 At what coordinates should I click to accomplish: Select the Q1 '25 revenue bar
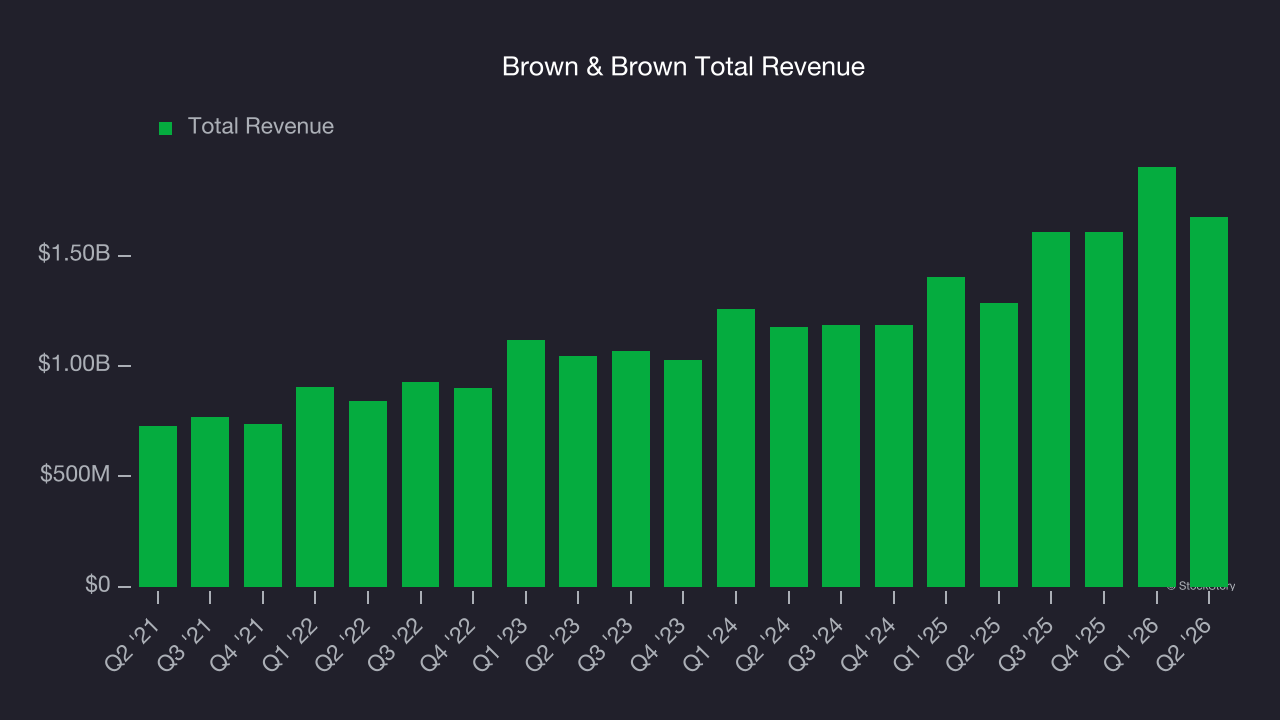pos(946,432)
